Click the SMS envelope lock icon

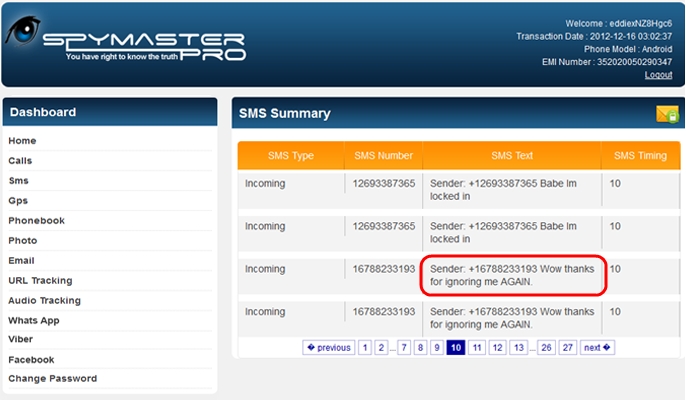(667, 114)
